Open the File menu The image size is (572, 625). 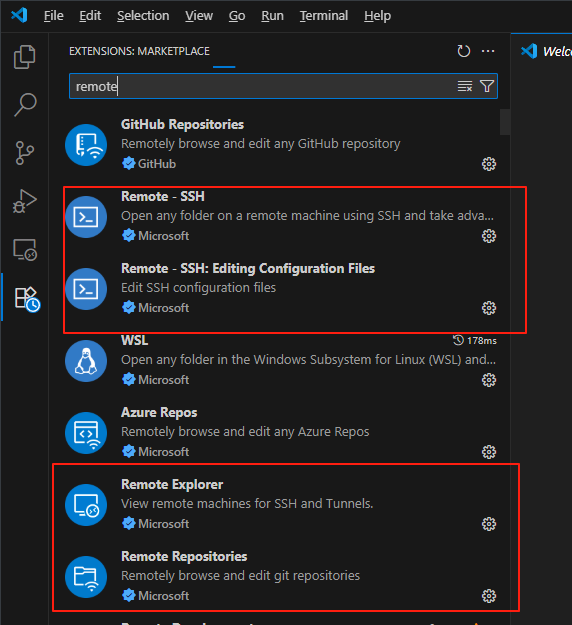[53, 16]
